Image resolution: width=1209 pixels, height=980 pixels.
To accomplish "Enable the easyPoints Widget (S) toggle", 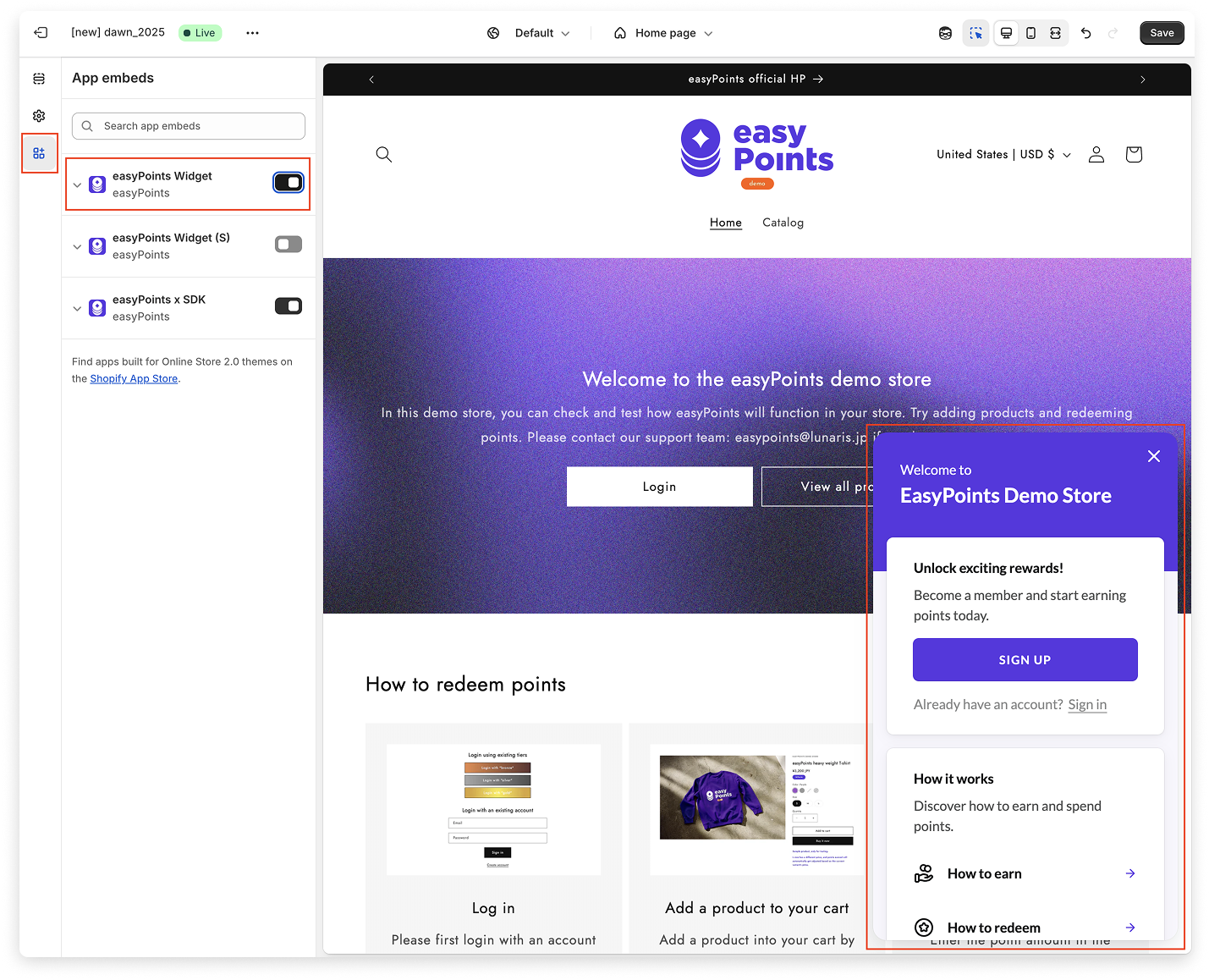I will pyautogui.click(x=289, y=245).
